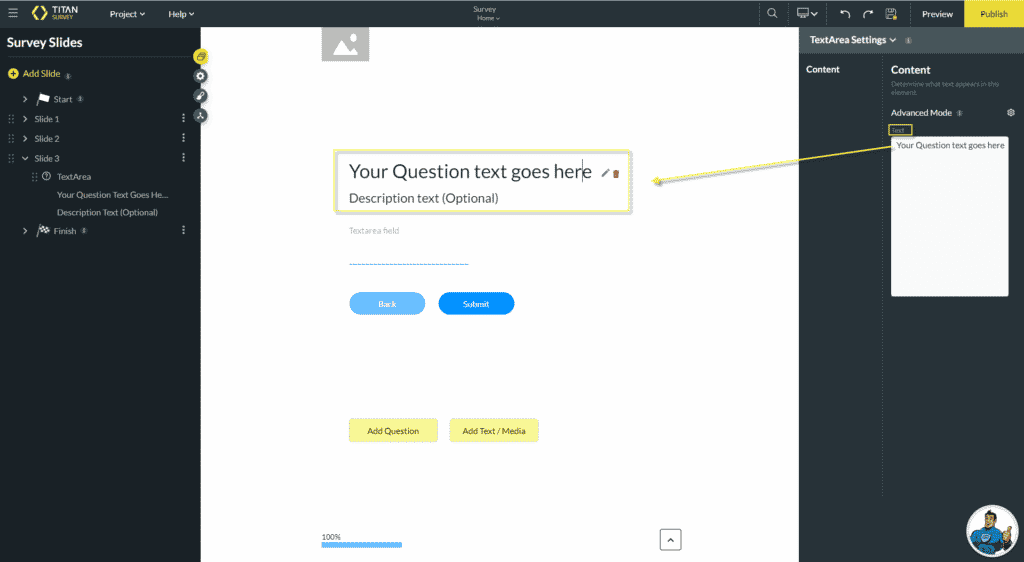Viewport: 1024px width, 562px height.
Task: Click the yellow Publish button
Action: (994, 14)
